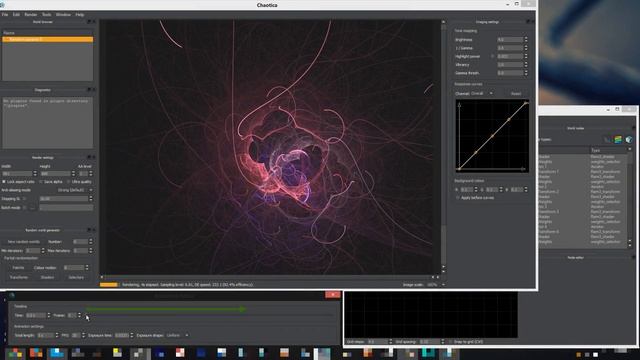
Task: Click the Batch mode browse button
Action: 33,208
